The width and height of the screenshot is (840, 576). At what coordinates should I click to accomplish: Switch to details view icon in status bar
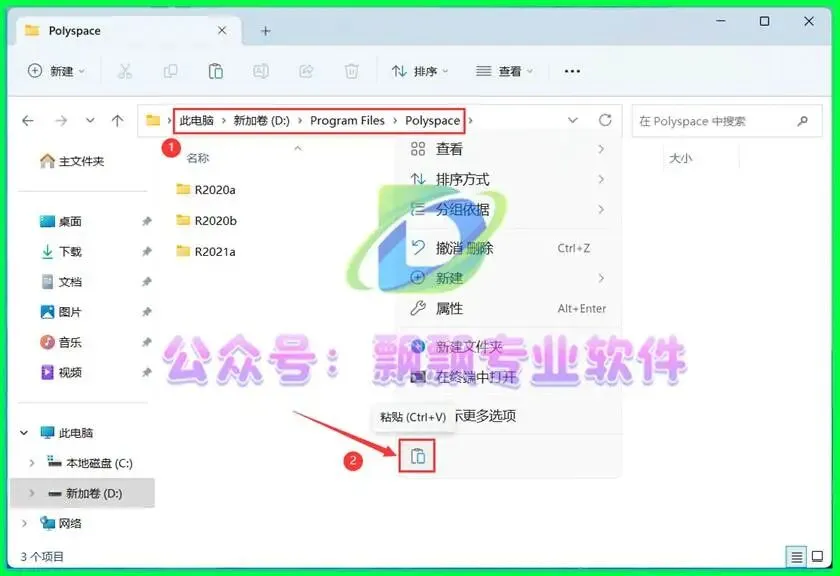796,557
